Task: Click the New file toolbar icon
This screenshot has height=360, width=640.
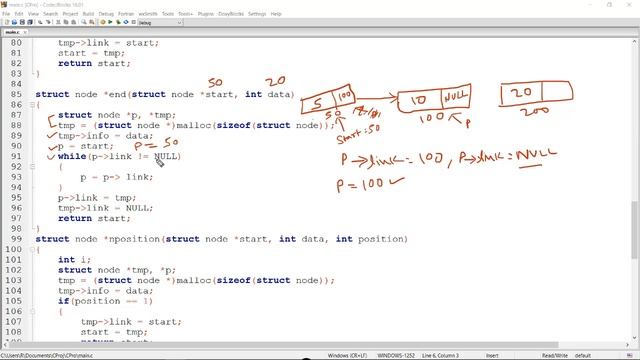Action: (x=7, y=22)
